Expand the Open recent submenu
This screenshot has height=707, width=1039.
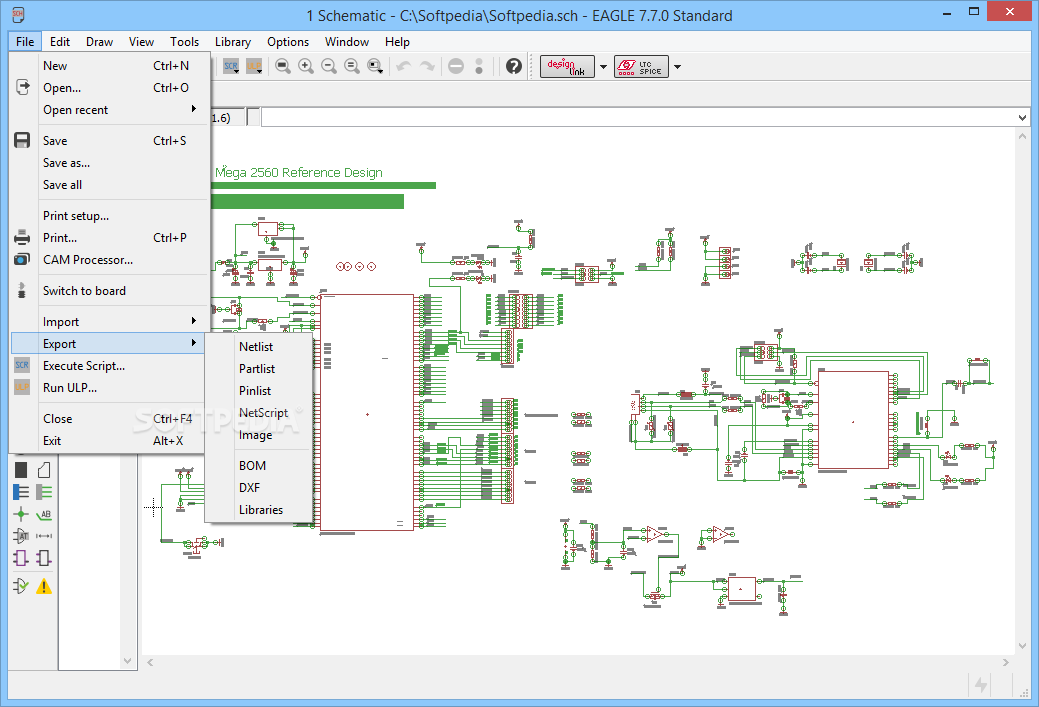[x=193, y=109]
